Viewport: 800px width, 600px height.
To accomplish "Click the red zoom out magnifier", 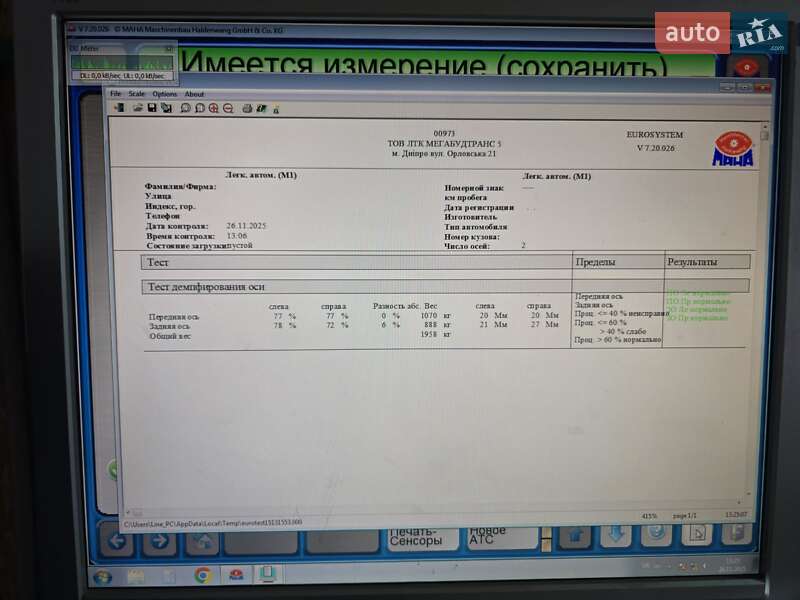I will coord(228,108).
